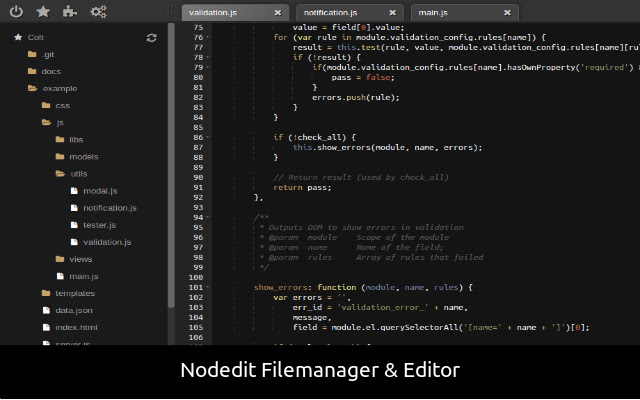Fold show_errors function at line 101

[208, 287]
